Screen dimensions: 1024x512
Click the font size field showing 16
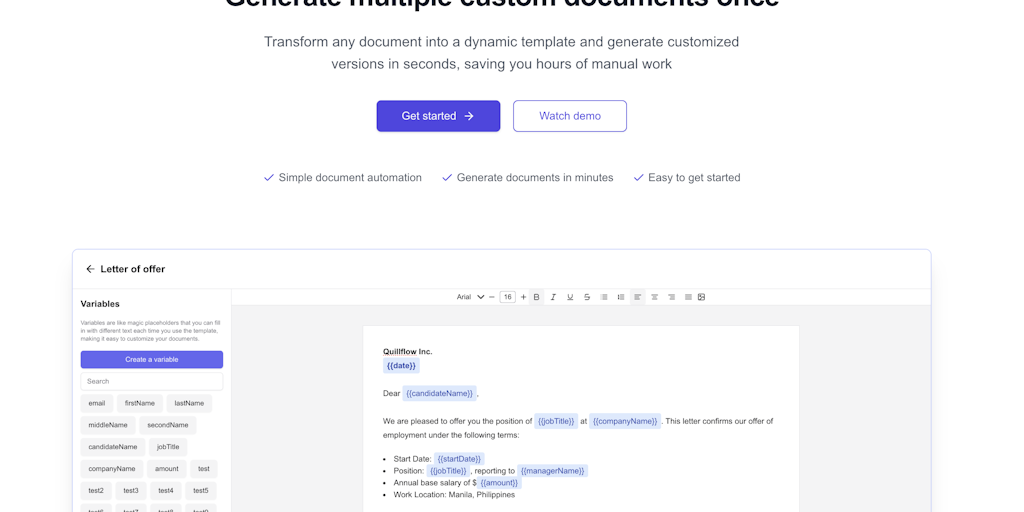[x=507, y=297]
